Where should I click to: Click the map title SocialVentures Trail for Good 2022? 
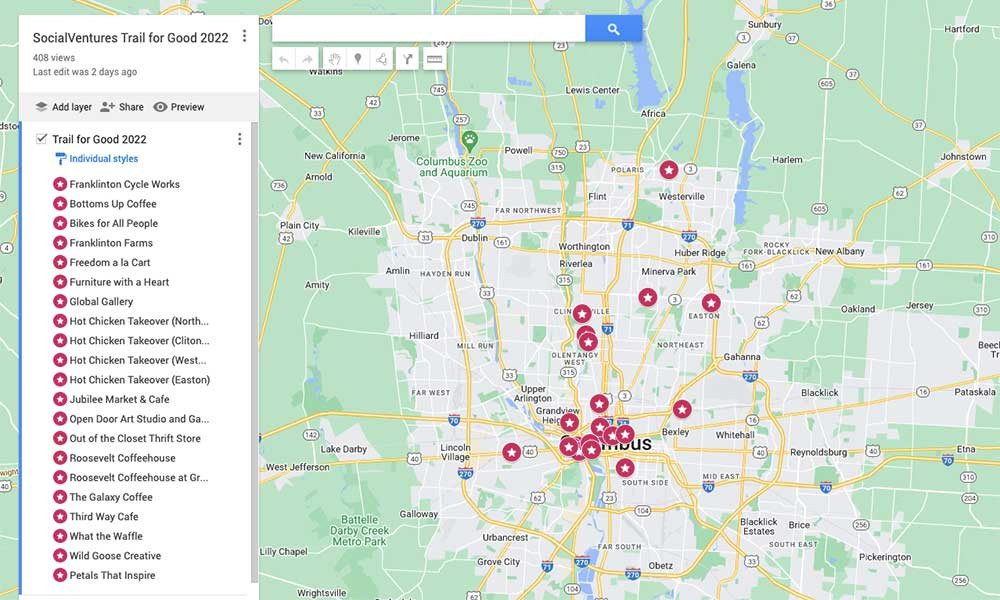130,38
